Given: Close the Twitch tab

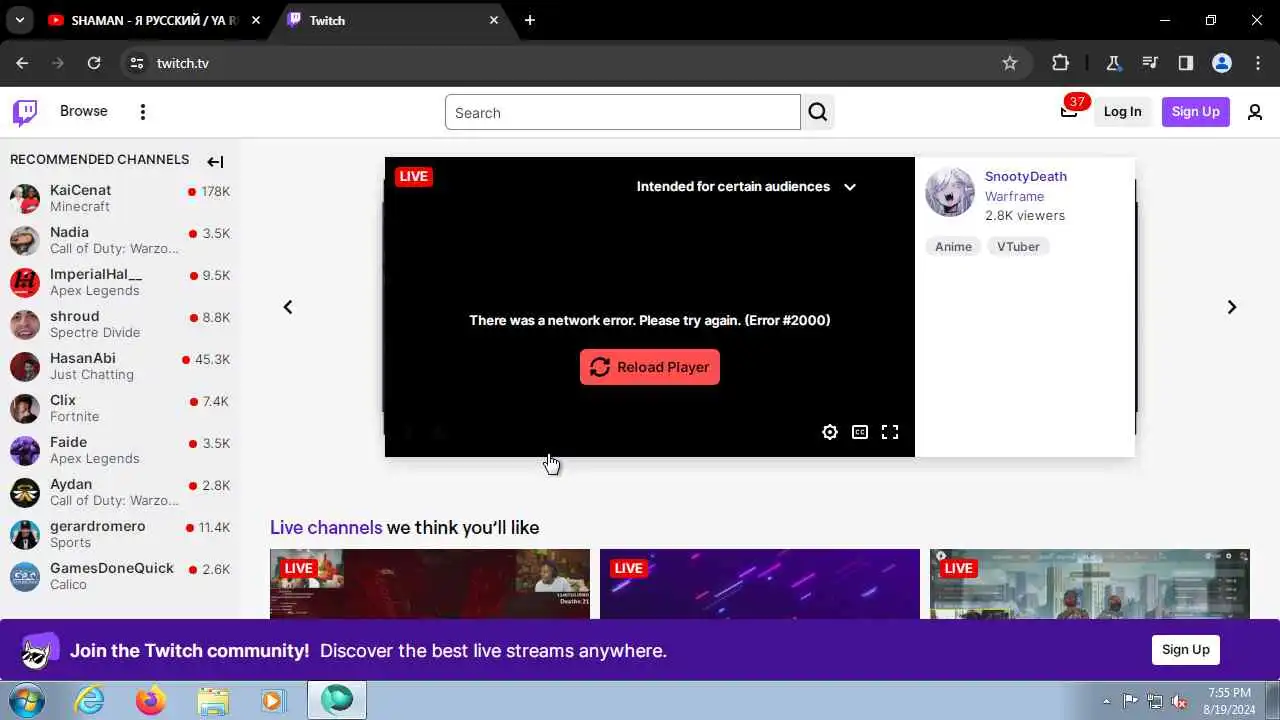Looking at the screenshot, I should tap(494, 20).
